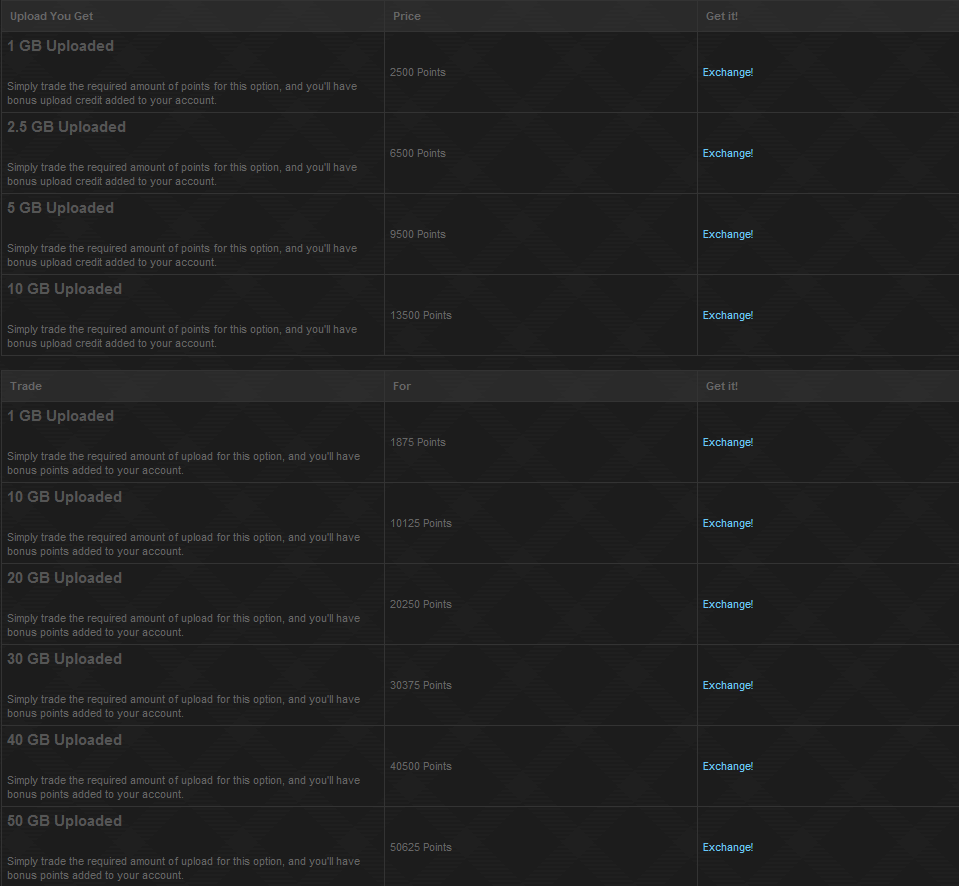Click the '20250 Points' value cell
959x886 pixels.
tap(541, 604)
